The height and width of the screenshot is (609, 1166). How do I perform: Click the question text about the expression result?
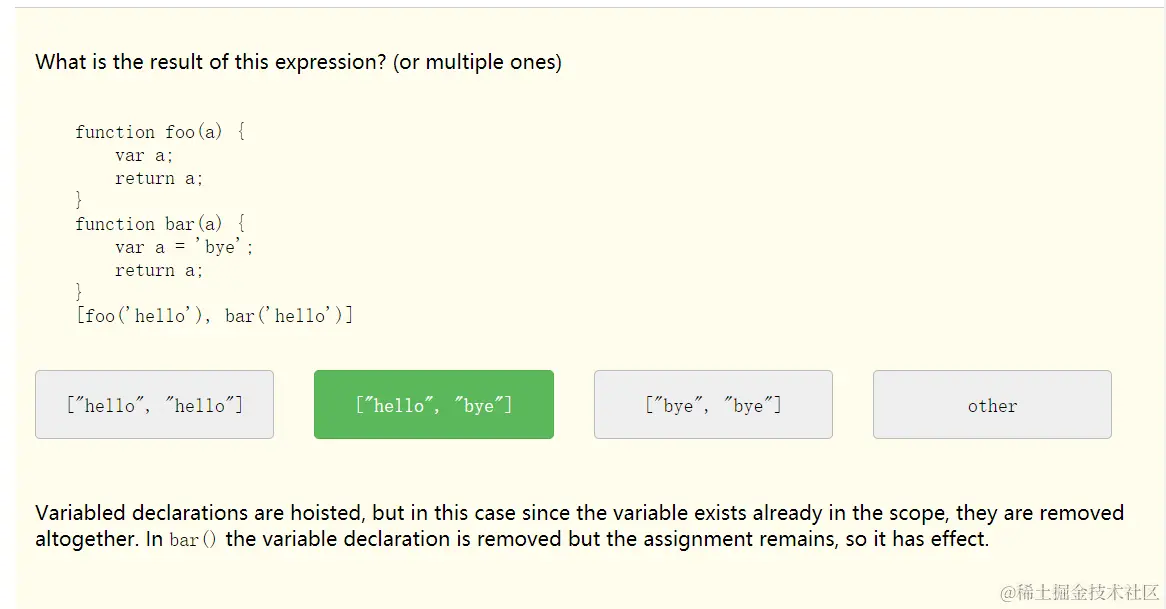pyautogui.click(x=210, y=62)
